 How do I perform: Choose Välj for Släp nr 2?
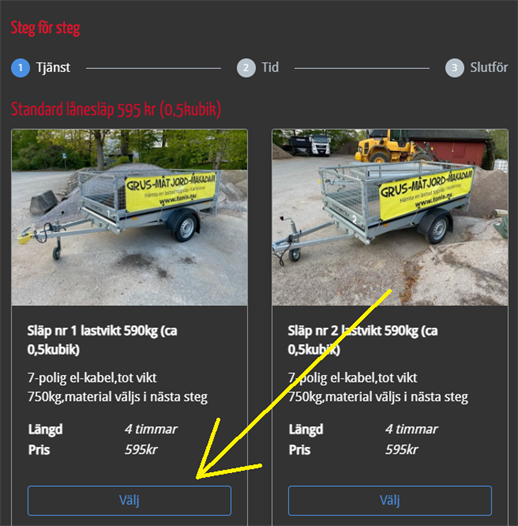coord(390,501)
